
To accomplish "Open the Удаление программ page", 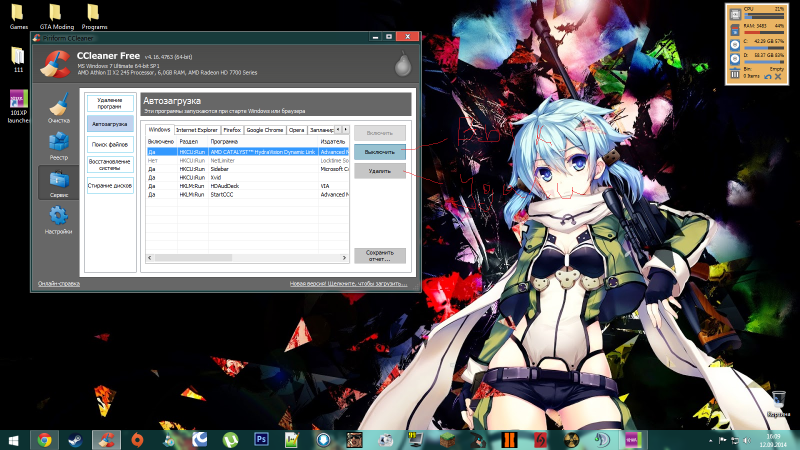I will tap(110, 104).
